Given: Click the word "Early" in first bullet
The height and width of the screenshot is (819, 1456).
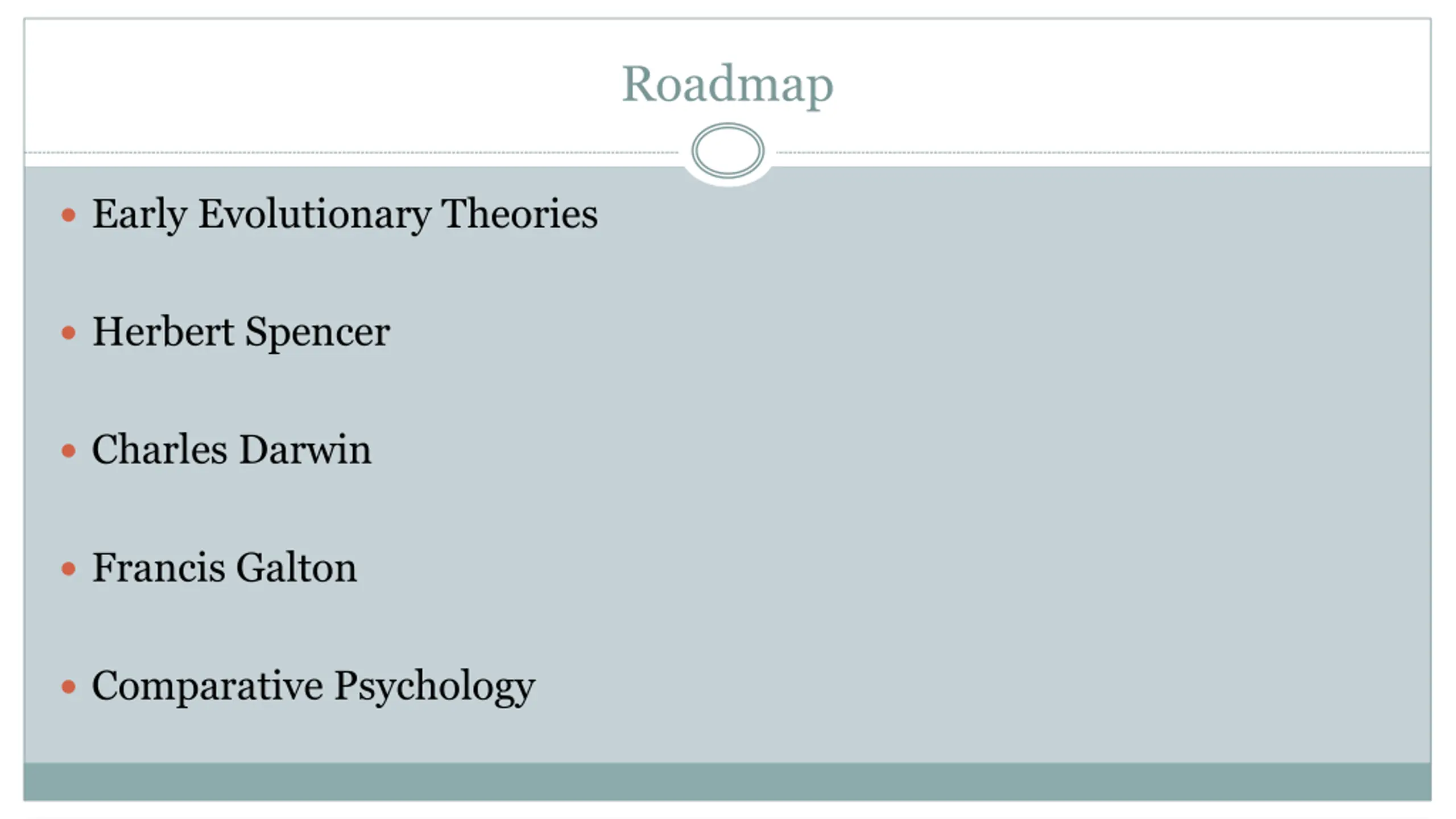Looking at the screenshot, I should click(139, 214).
